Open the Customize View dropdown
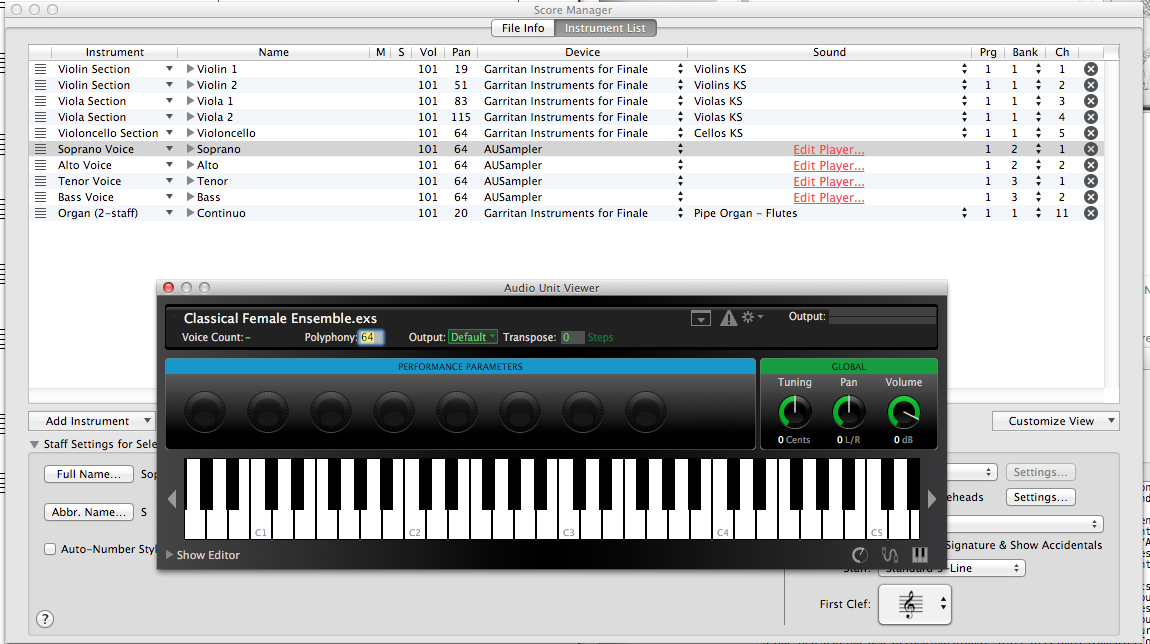1150x644 pixels. coord(1055,421)
